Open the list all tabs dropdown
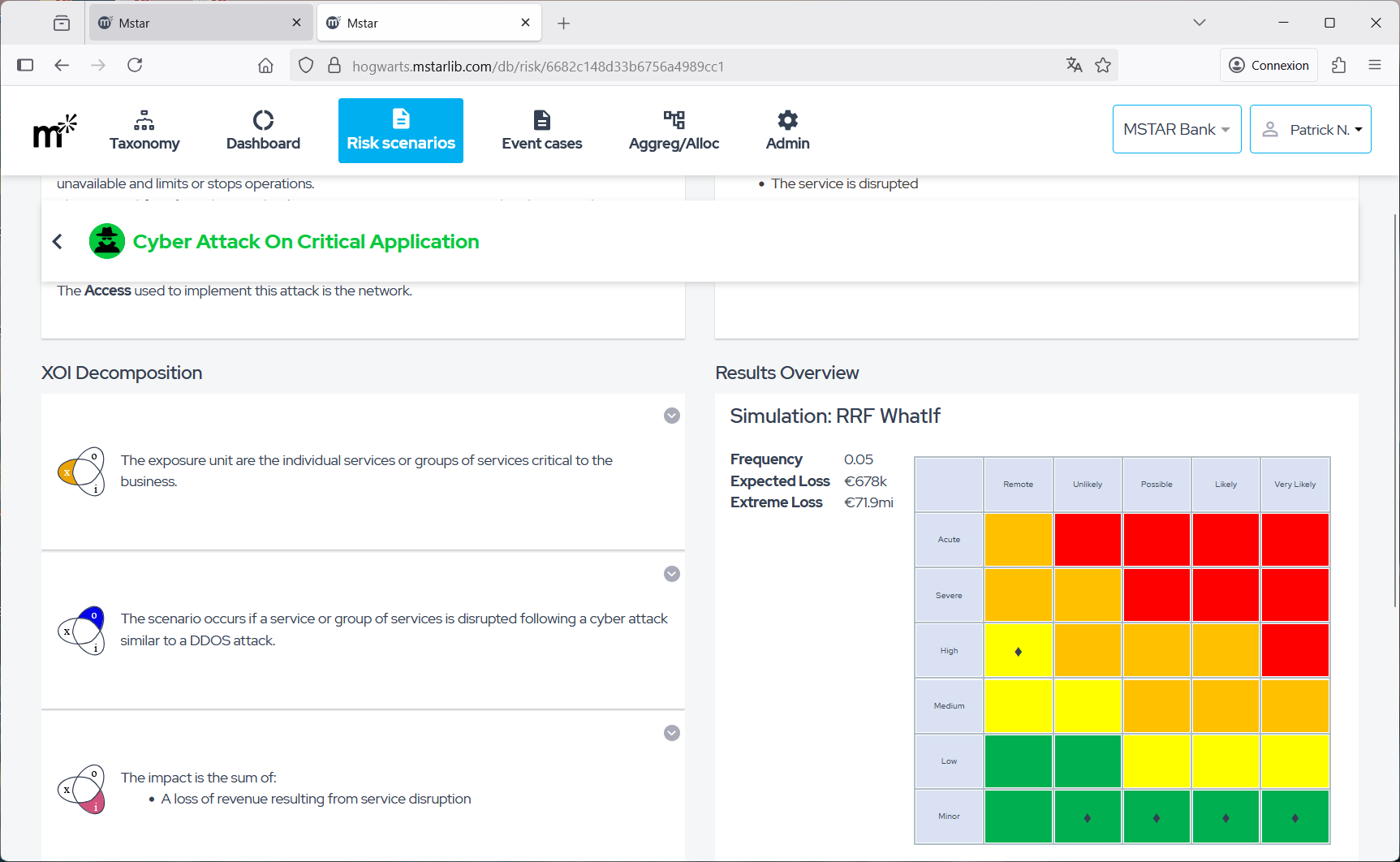The height and width of the screenshot is (862, 1400). (x=1199, y=23)
